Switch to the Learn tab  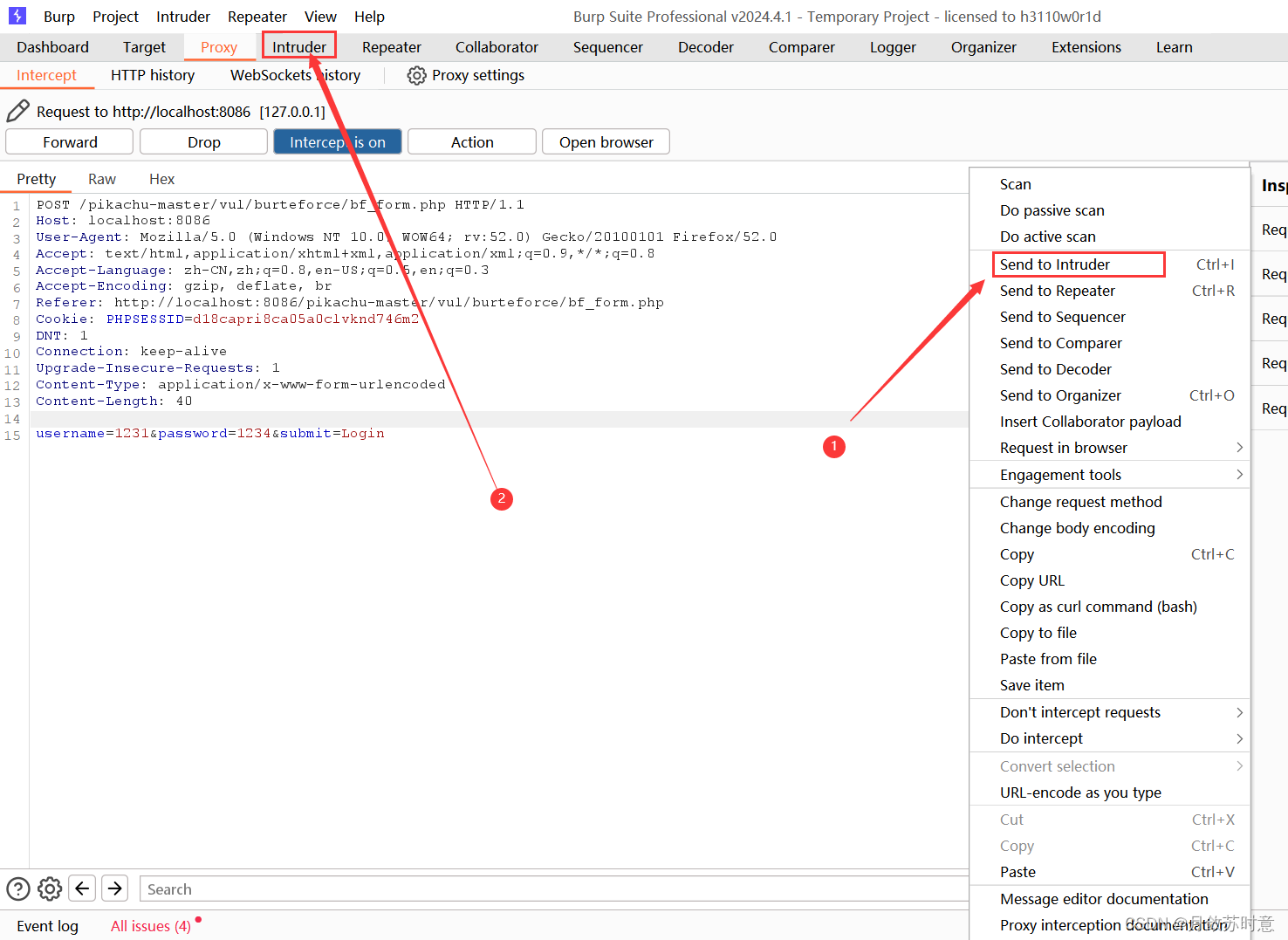tap(1175, 47)
